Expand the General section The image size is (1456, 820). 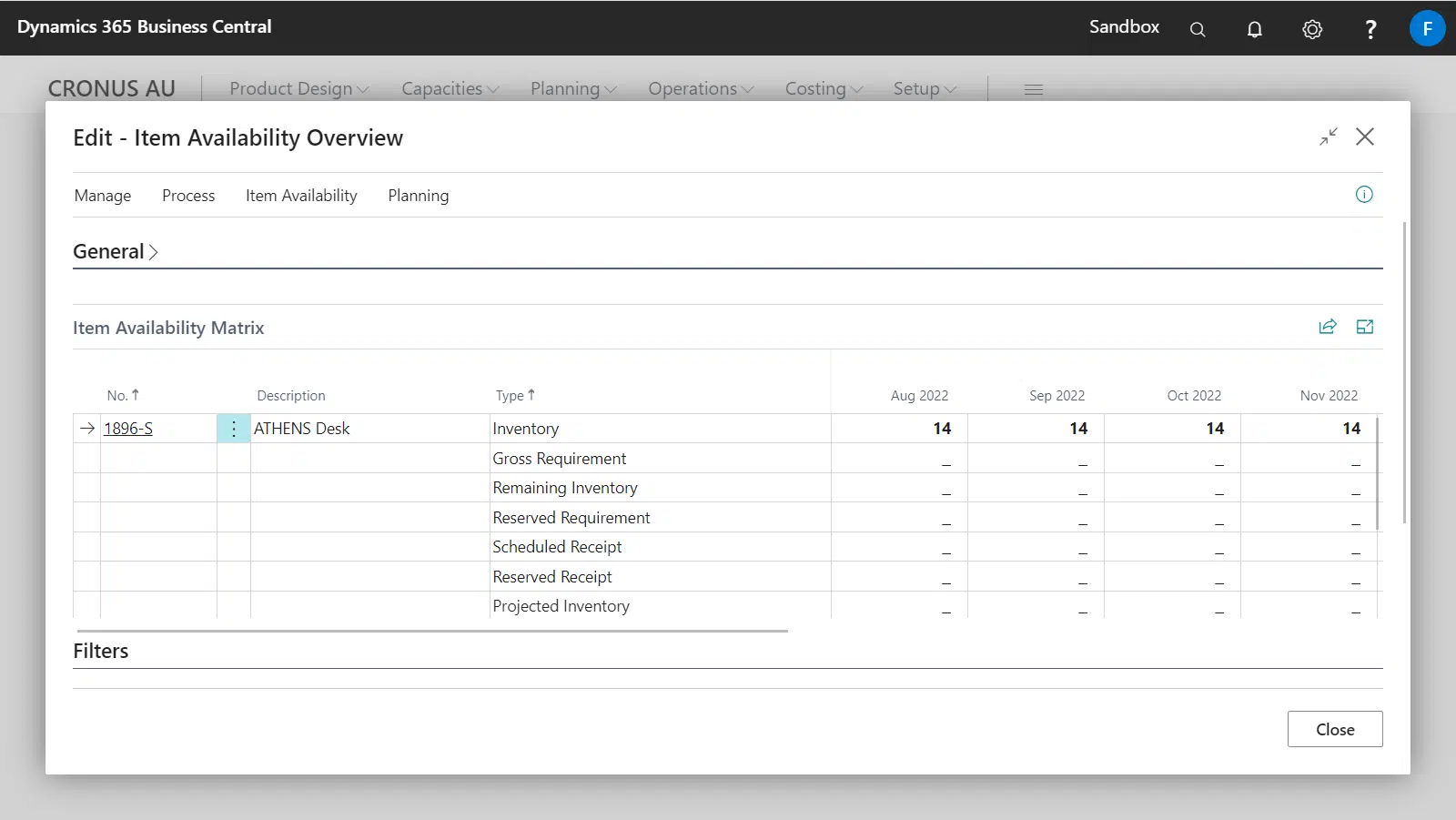tap(116, 252)
